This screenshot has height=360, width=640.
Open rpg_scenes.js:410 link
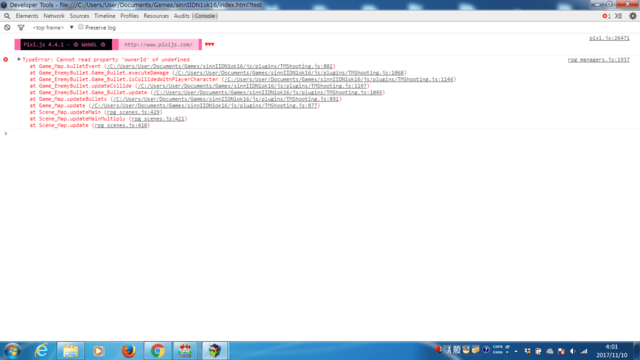pos(121,125)
